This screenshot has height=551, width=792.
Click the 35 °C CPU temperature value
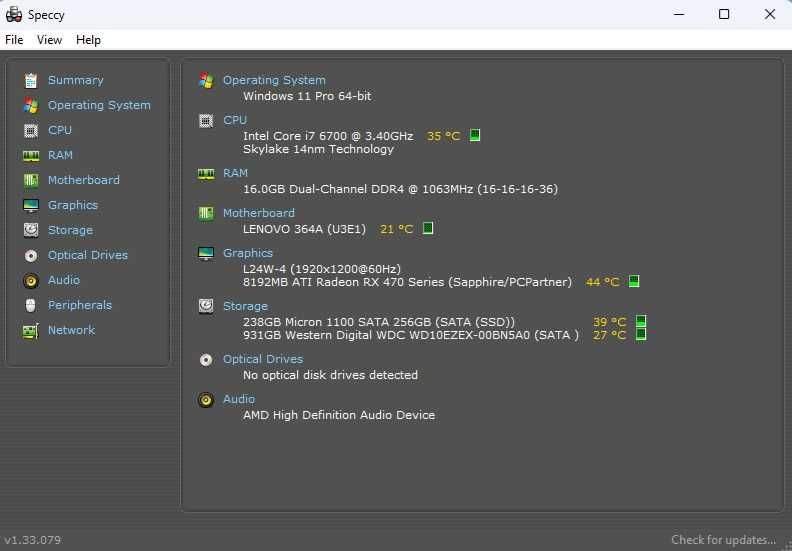click(x=443, y=136)
